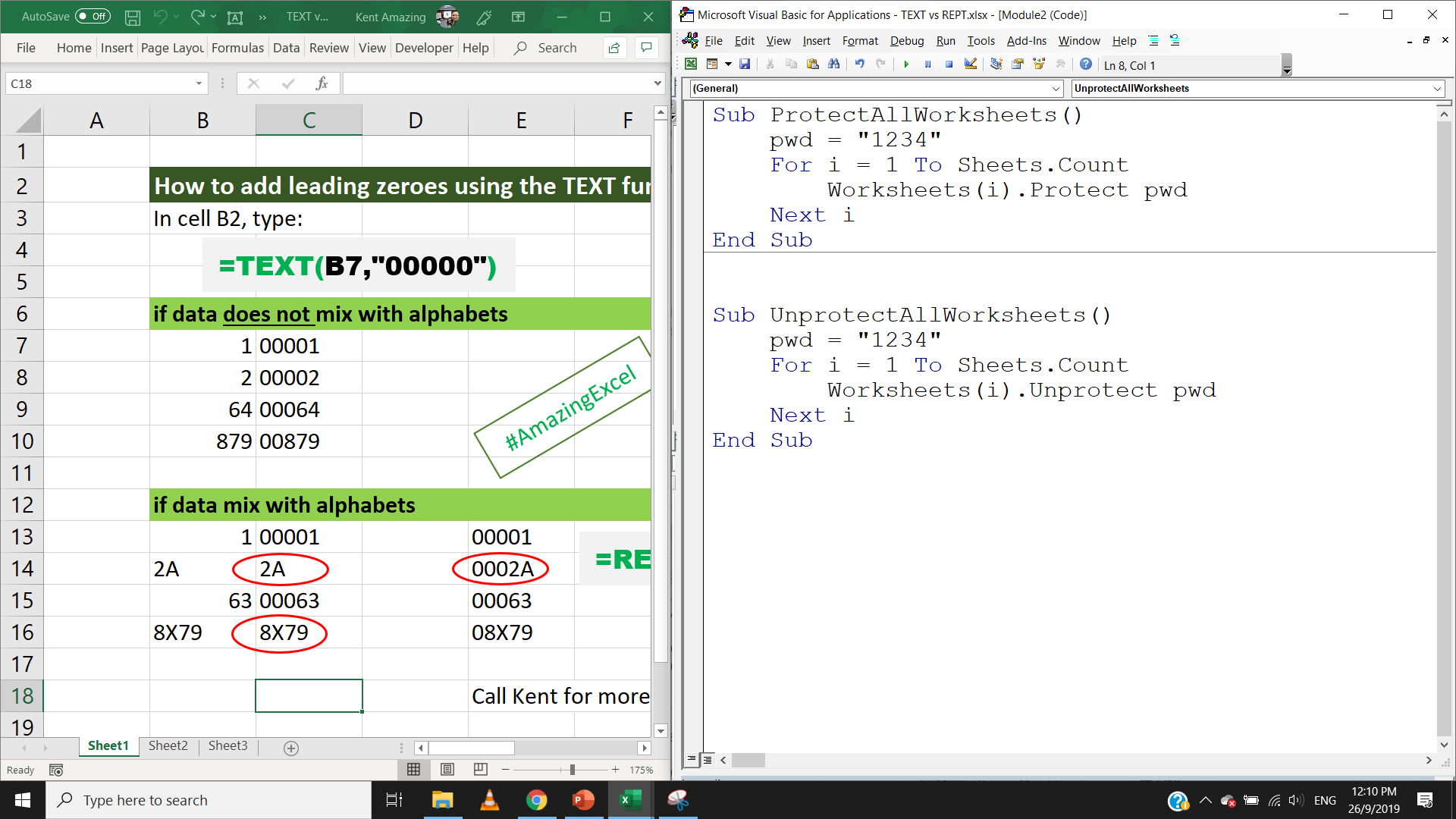Click zoom in plus button in status bar
Image resolution: width=1456 pixels, height=819 pixels.
click(615, 770)
